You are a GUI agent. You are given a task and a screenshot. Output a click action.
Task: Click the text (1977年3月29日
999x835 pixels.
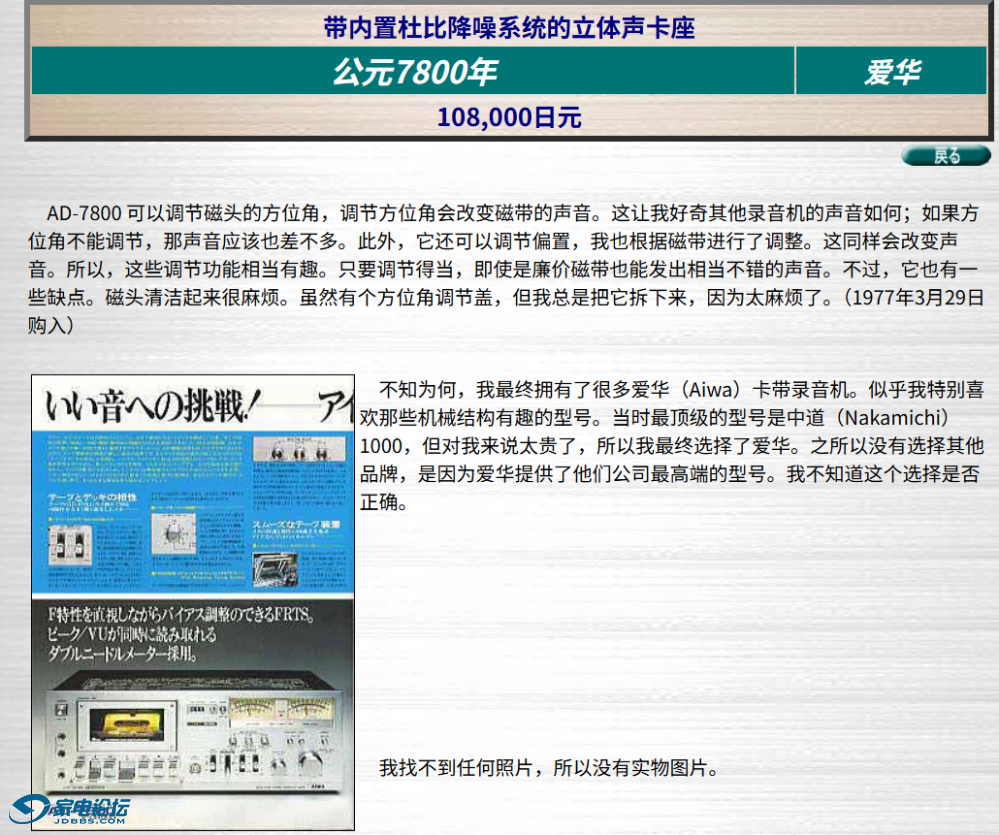(x=914, y=297)
